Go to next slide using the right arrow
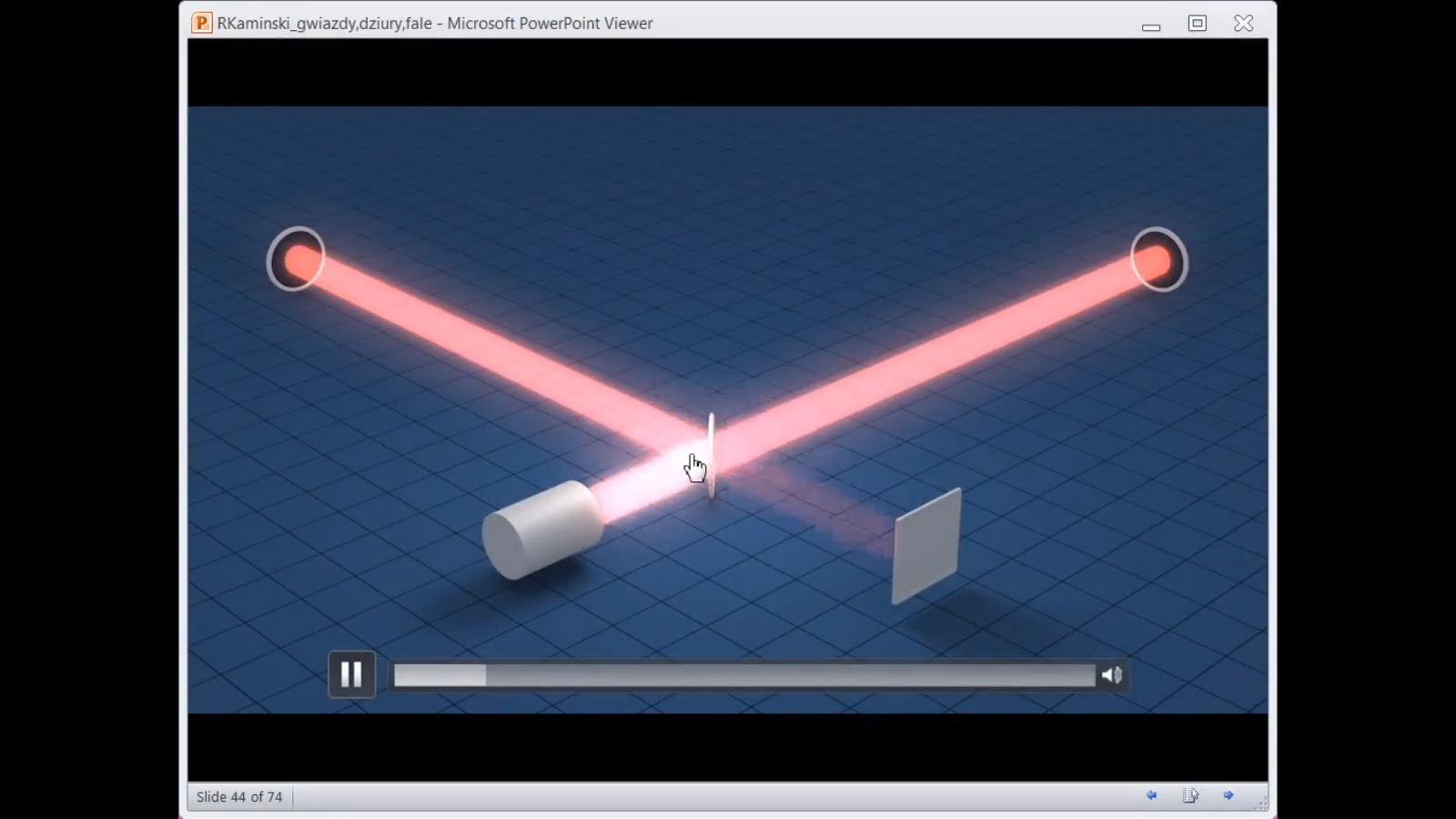Viewport: 1456px width, 819px height. (x=1228, y=795)
